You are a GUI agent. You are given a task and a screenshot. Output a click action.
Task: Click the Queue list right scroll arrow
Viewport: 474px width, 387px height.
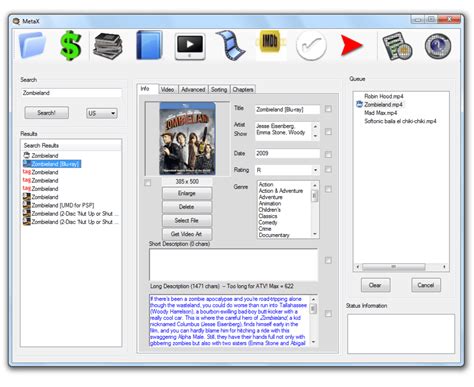444,267
